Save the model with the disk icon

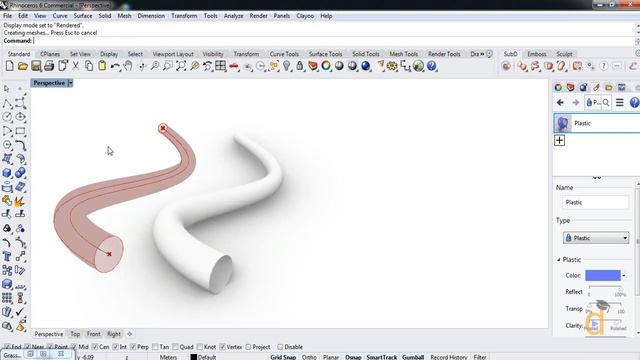pos(36,66)
